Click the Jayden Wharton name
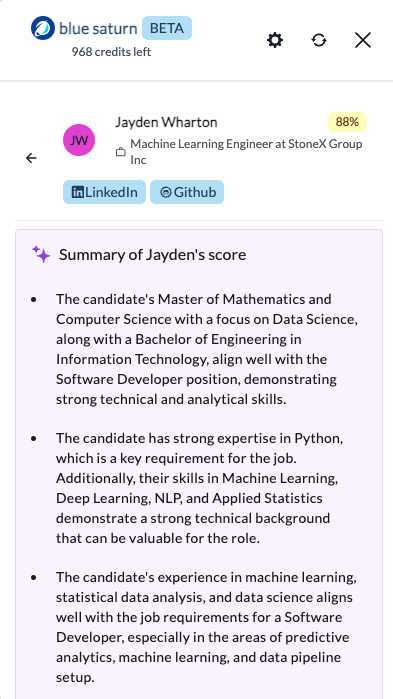 point(166,122)
